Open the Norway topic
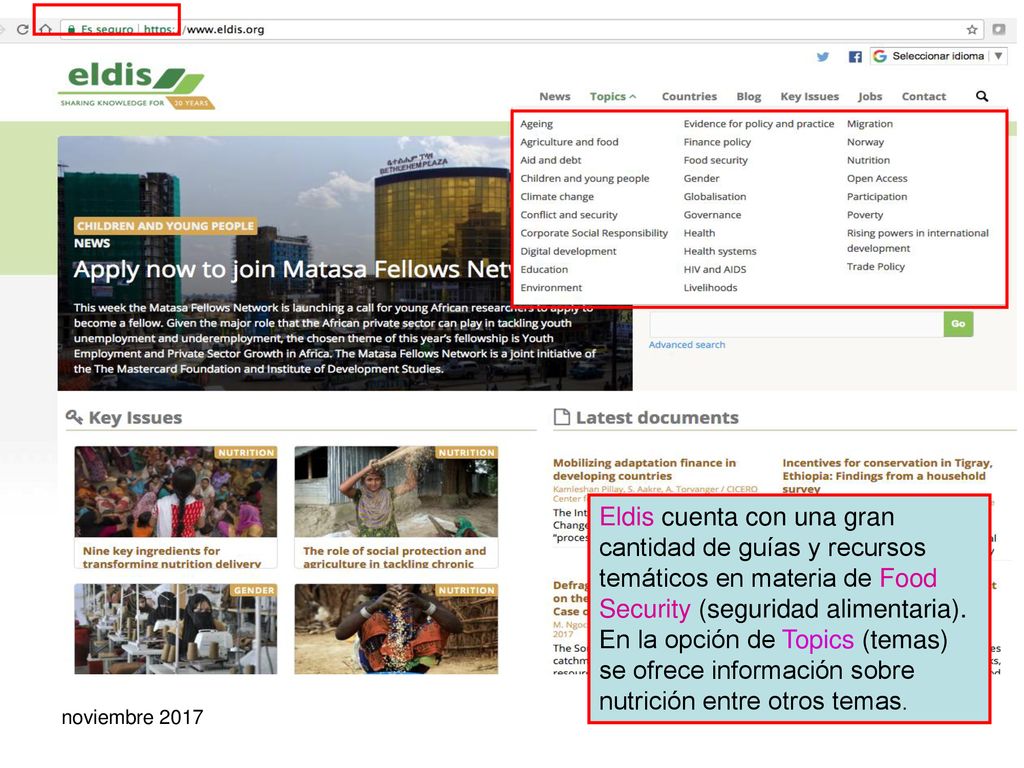1024x768 pixels. (x=865, y=142)
